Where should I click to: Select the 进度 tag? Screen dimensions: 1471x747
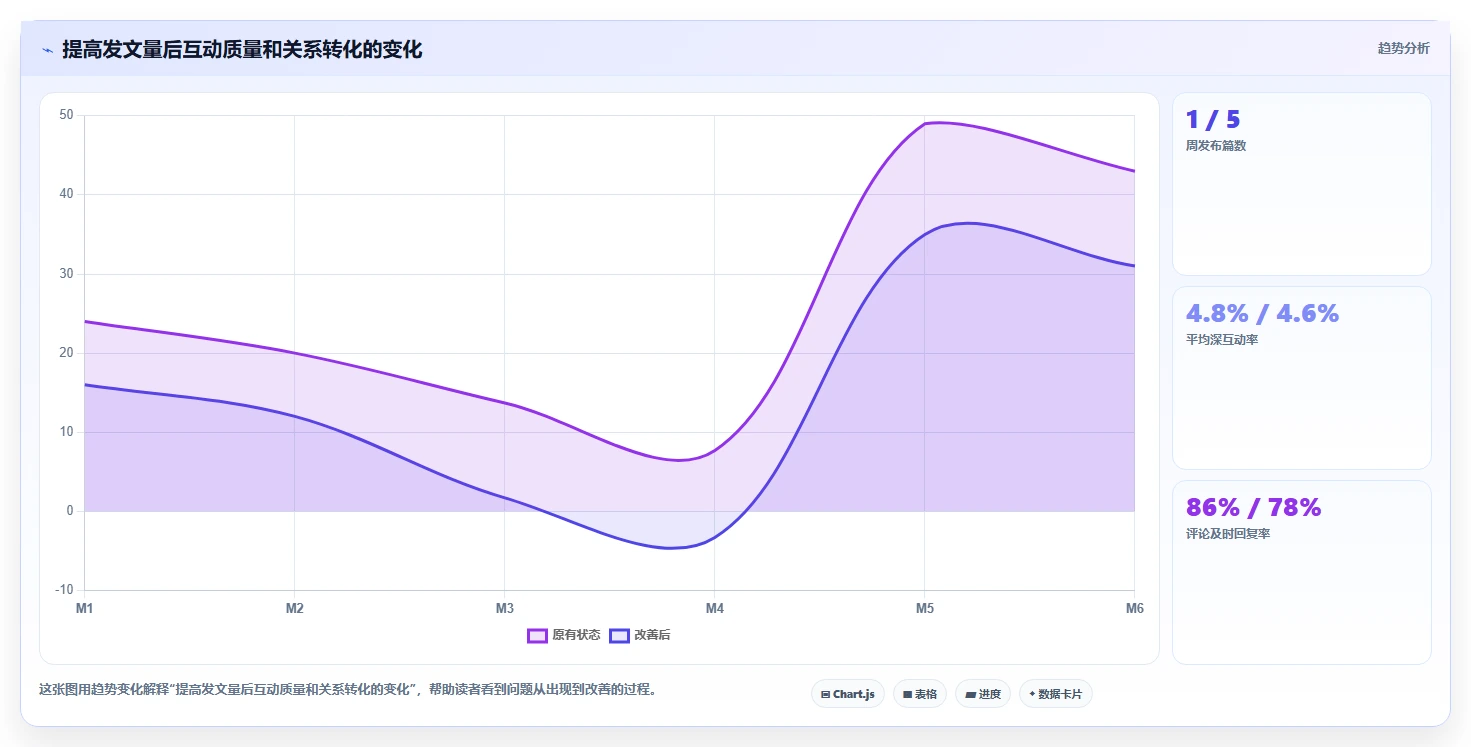pos(983,694)
